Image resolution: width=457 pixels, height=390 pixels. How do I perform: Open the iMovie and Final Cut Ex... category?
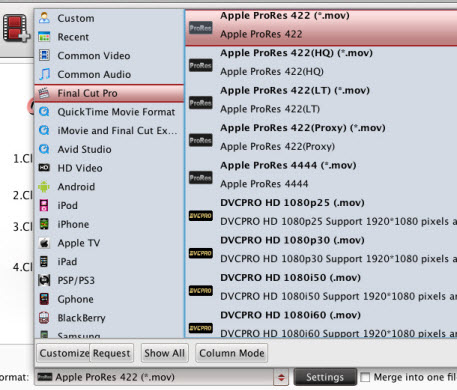[109, 130]
